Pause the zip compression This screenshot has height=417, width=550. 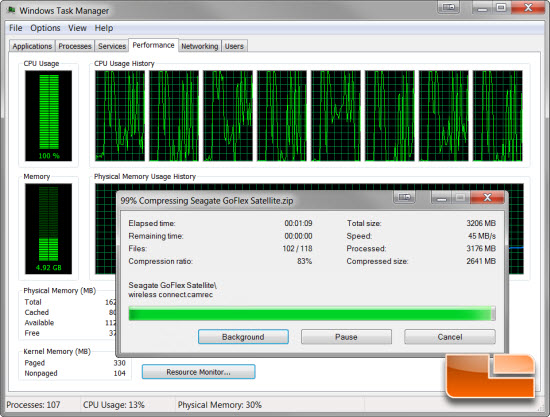click(346, 337)
